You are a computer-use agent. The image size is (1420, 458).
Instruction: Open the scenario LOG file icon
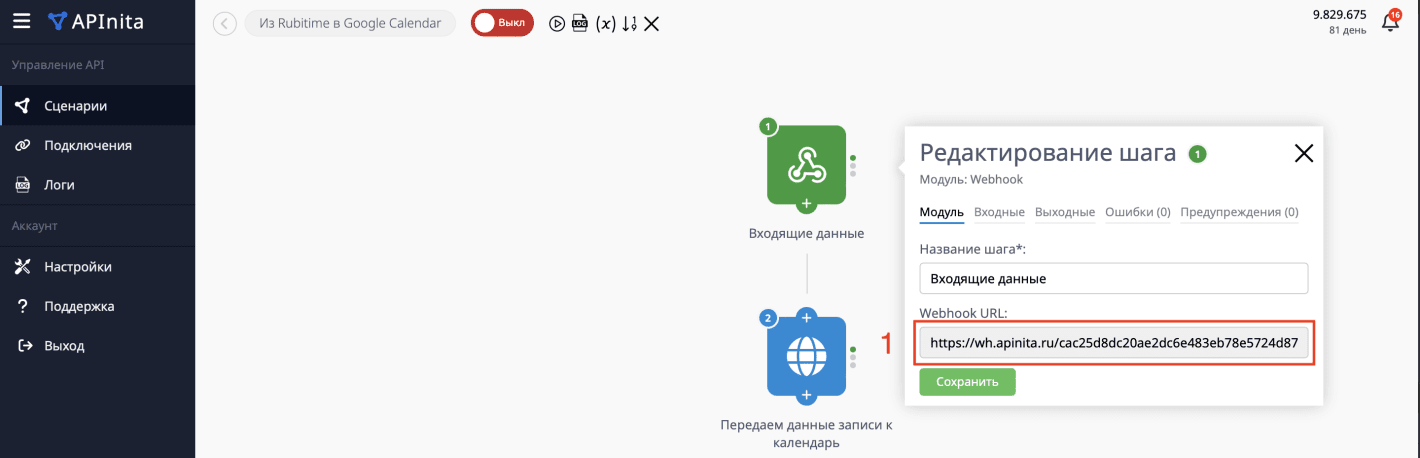click(x=579, y=23)
